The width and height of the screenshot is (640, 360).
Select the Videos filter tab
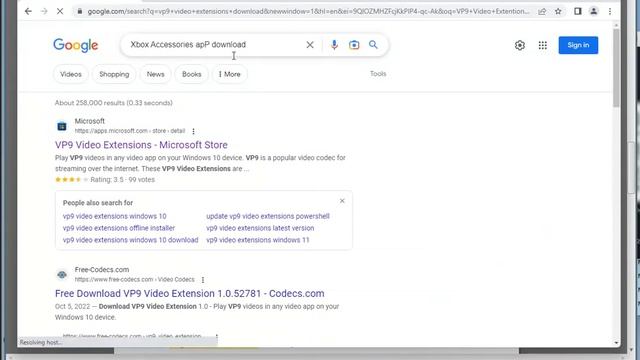(71, 74)
